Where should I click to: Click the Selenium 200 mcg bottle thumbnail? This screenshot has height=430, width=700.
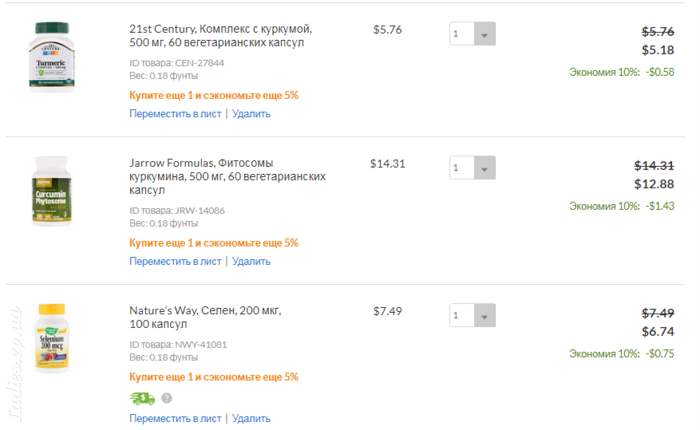coord(52,338)
